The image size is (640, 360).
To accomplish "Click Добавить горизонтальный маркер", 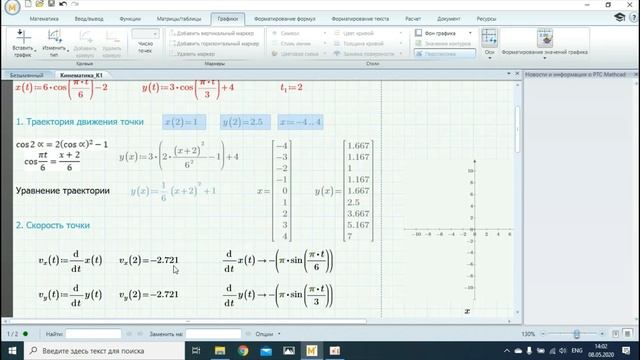I will click(215, 43).
